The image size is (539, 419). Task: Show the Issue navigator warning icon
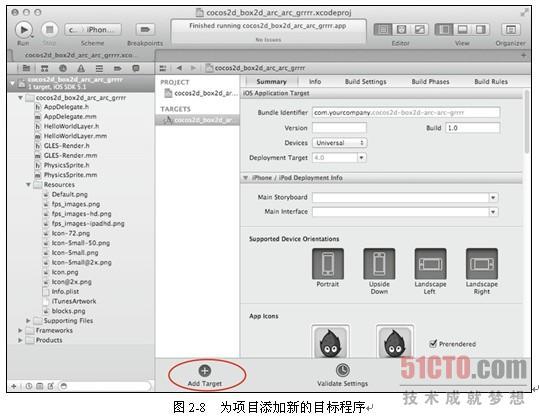coord(81,68)
